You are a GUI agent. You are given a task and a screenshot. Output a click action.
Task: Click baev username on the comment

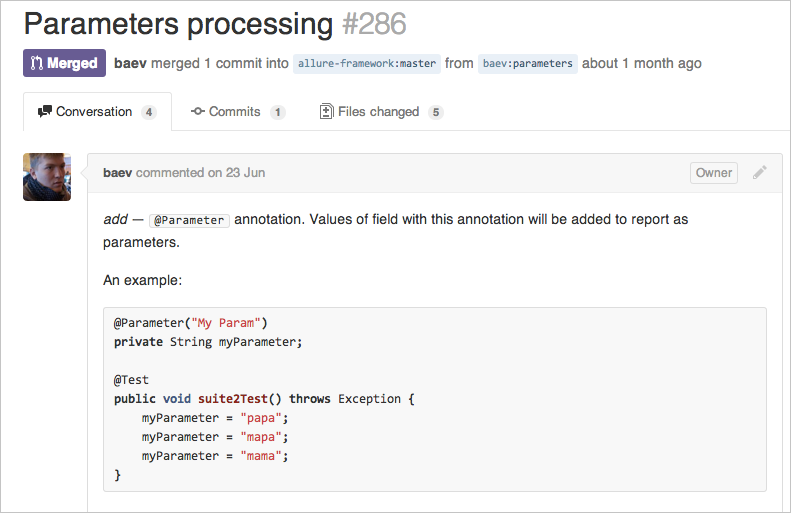point(117,173)
